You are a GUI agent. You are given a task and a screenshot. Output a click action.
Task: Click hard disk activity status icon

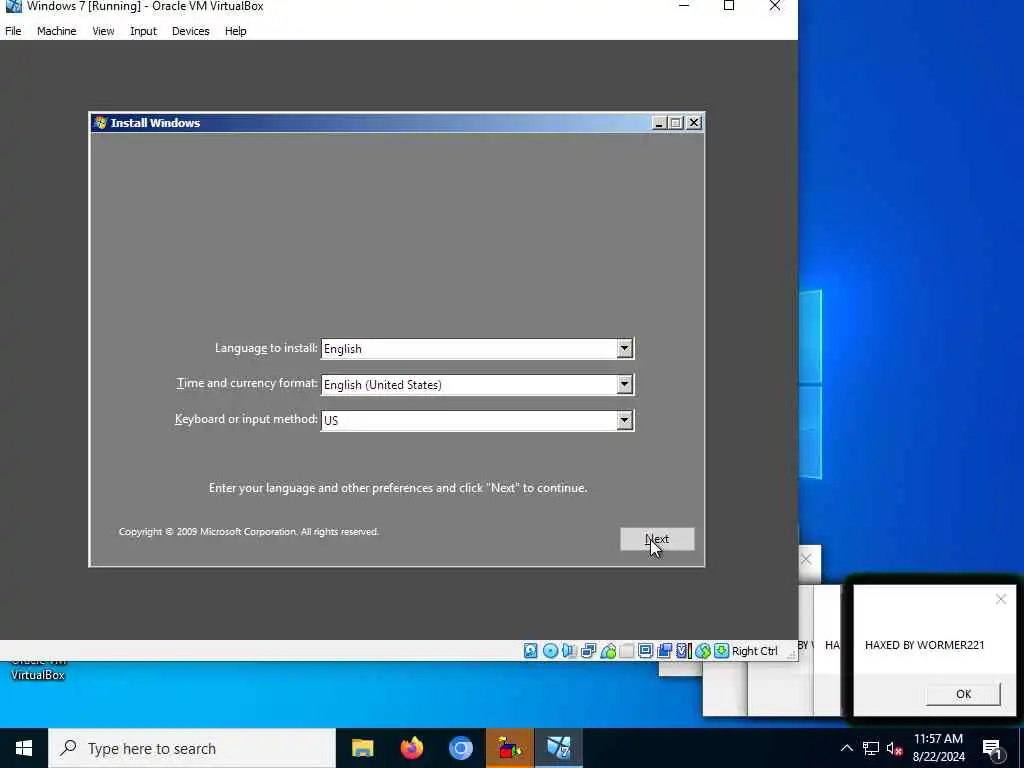tap(530, 650)
